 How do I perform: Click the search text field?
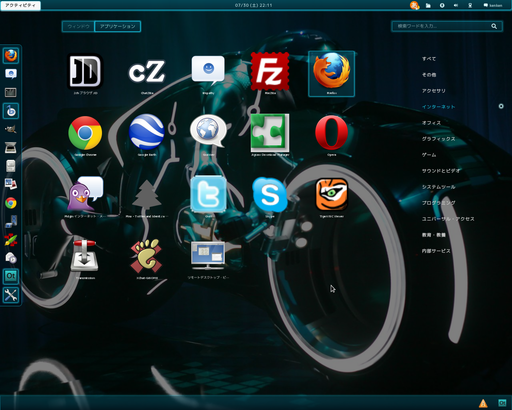[x=447, y=26]
